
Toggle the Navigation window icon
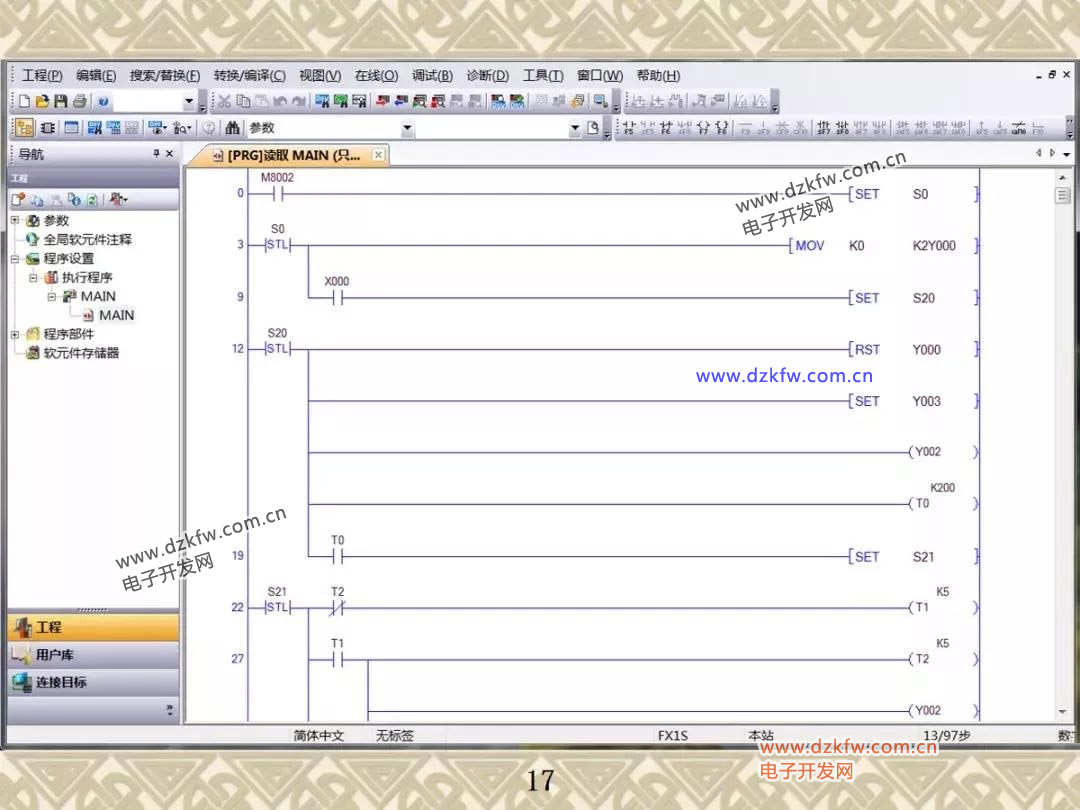24,128
